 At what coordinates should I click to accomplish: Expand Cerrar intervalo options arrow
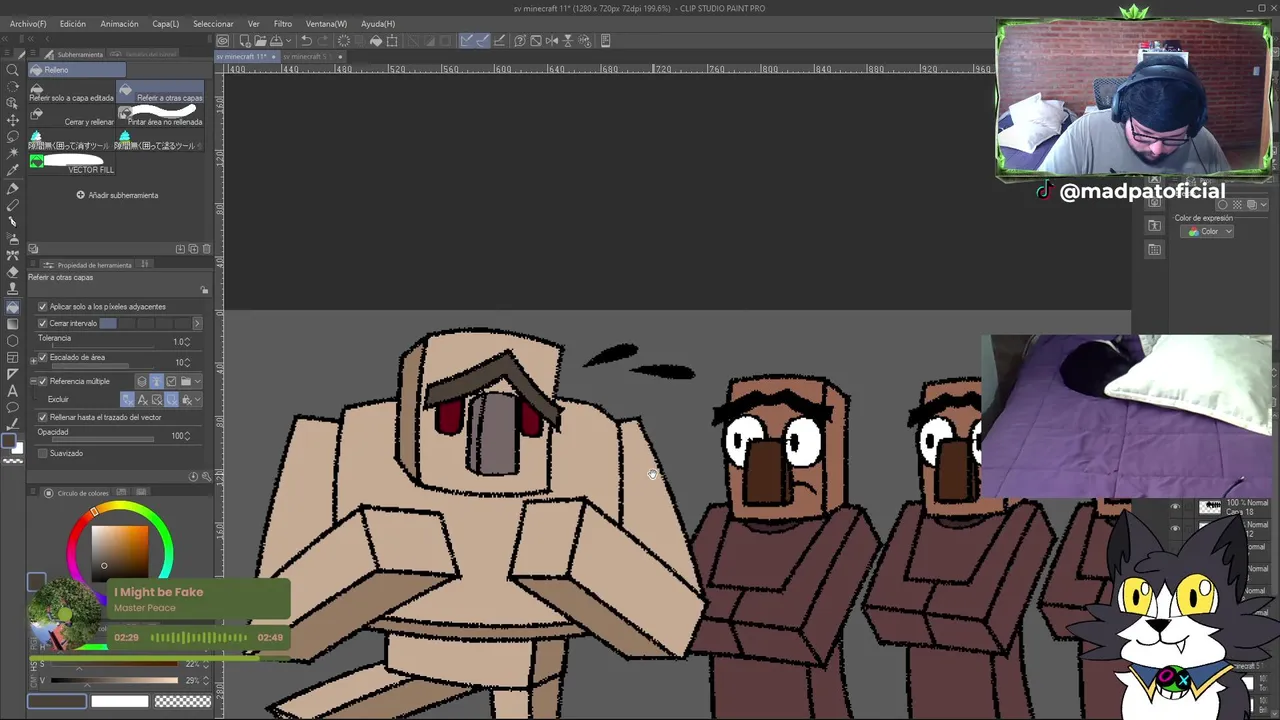pos(197,323)
